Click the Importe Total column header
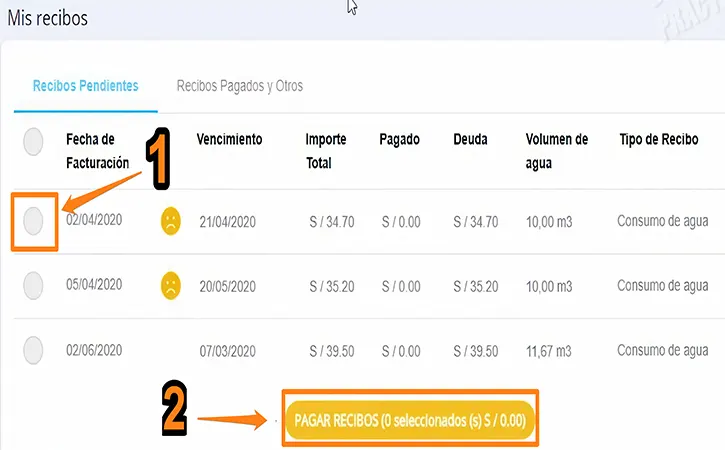725x450 pixels. [326, 151]
